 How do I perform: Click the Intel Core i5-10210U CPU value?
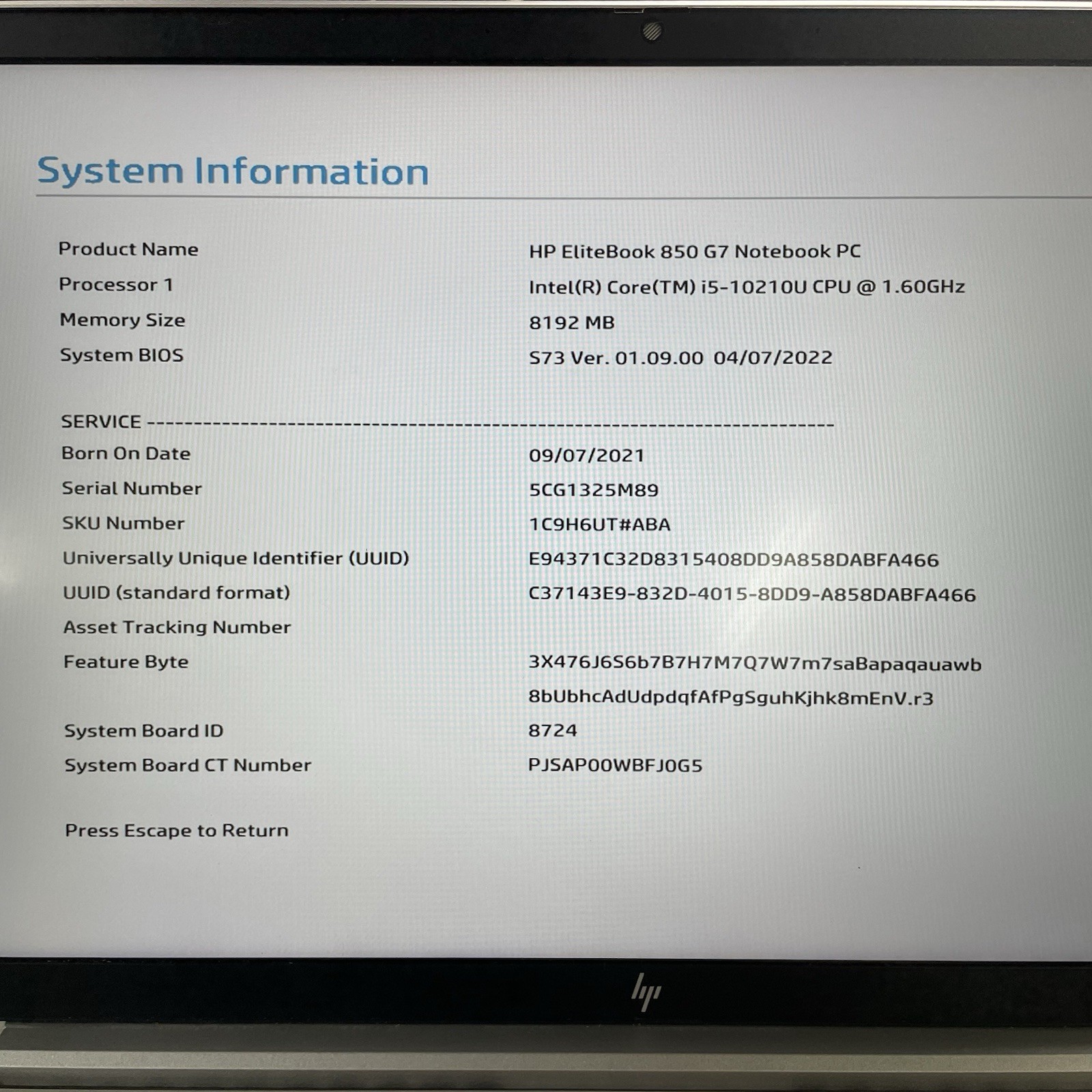(x=747, y=287)
